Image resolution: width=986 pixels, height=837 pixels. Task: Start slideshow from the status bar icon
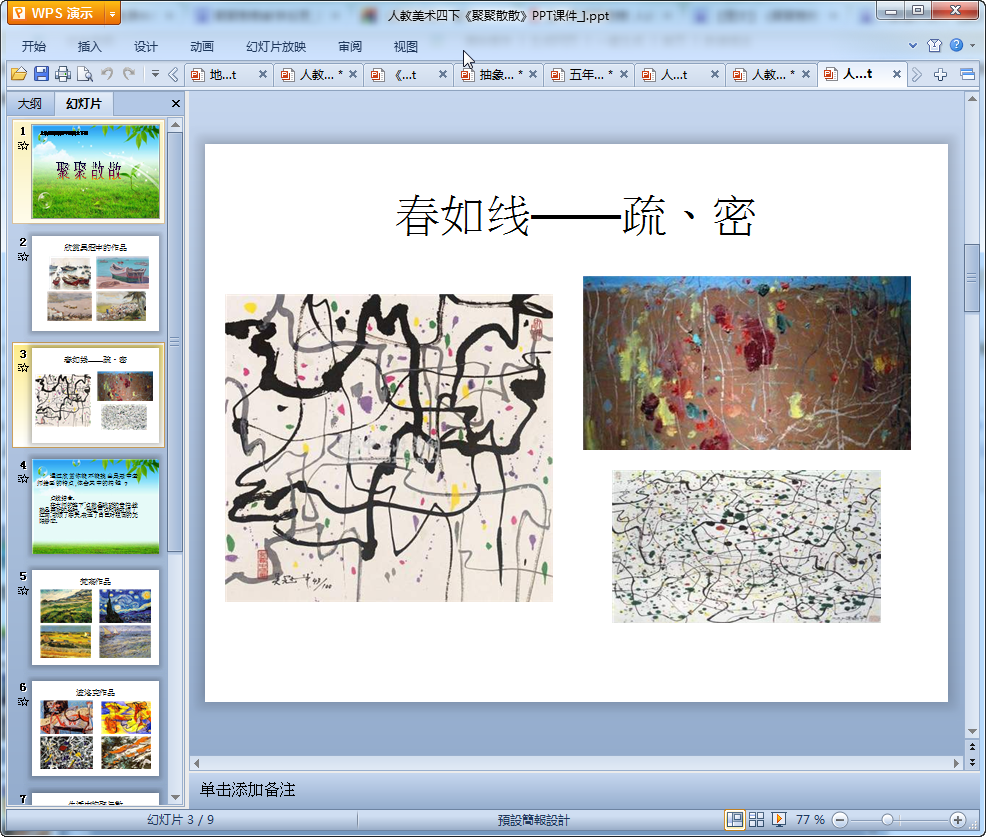[778, 819]
